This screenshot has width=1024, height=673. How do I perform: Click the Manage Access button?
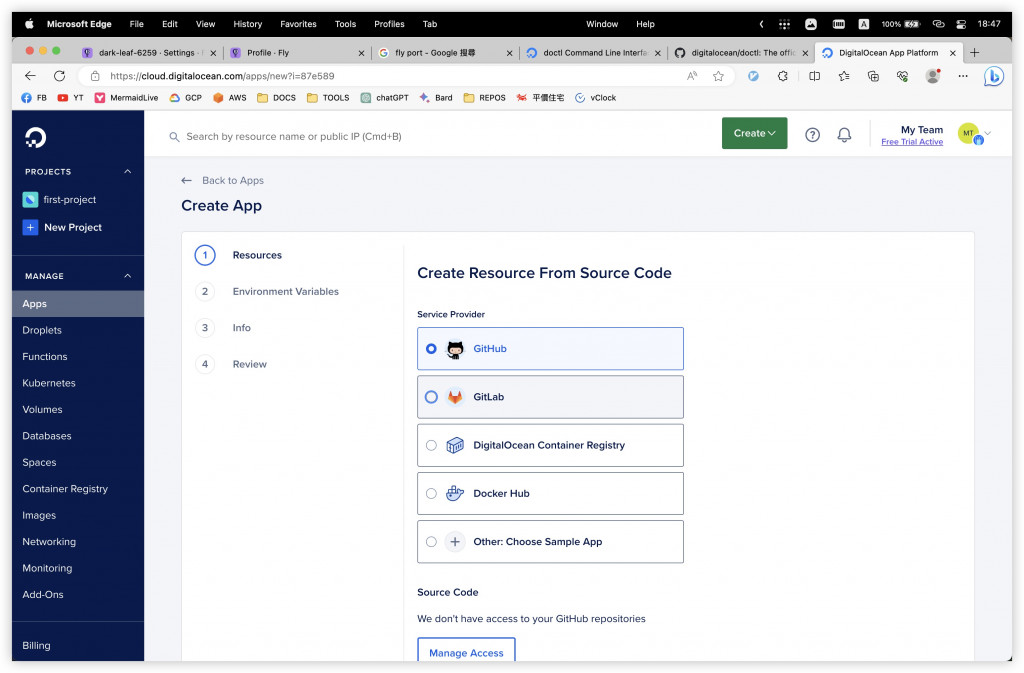tap(466, 652)
